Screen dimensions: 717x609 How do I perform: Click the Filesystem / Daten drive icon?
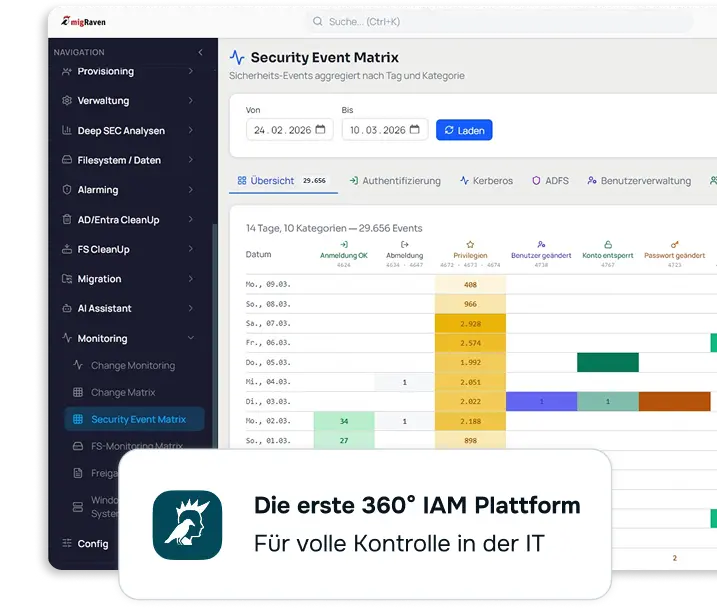(x=67, y=160)
